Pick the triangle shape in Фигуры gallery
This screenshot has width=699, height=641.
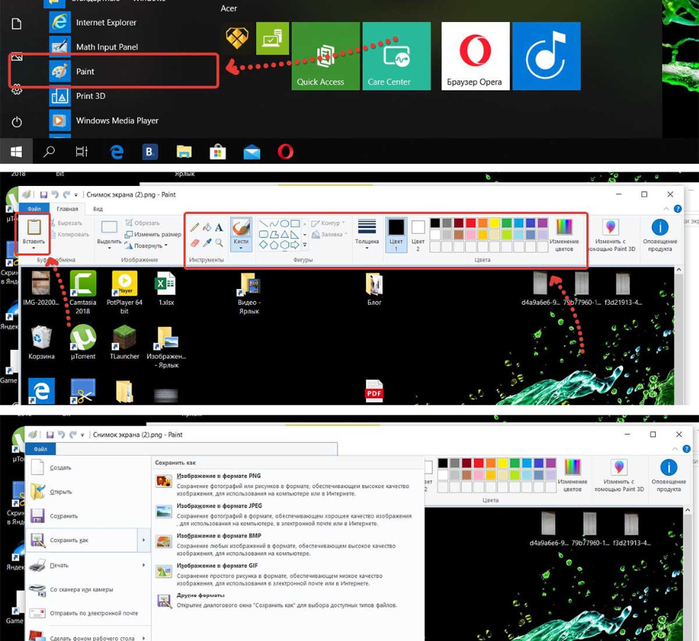pyautogui.click(x=284, y=234)
